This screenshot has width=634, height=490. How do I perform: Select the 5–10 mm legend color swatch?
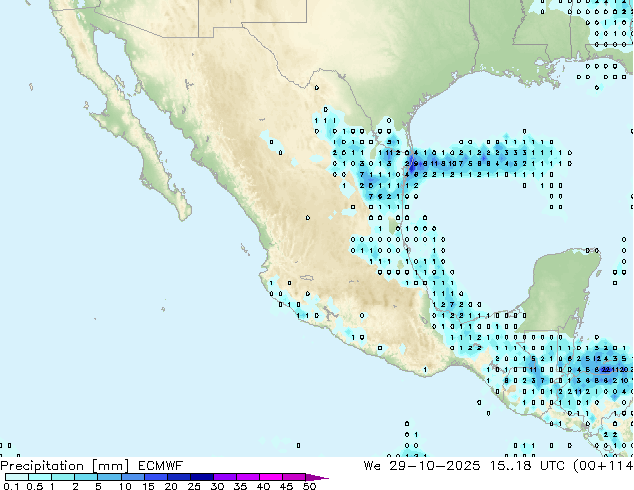pyautogui.click(x=109, y=477)
